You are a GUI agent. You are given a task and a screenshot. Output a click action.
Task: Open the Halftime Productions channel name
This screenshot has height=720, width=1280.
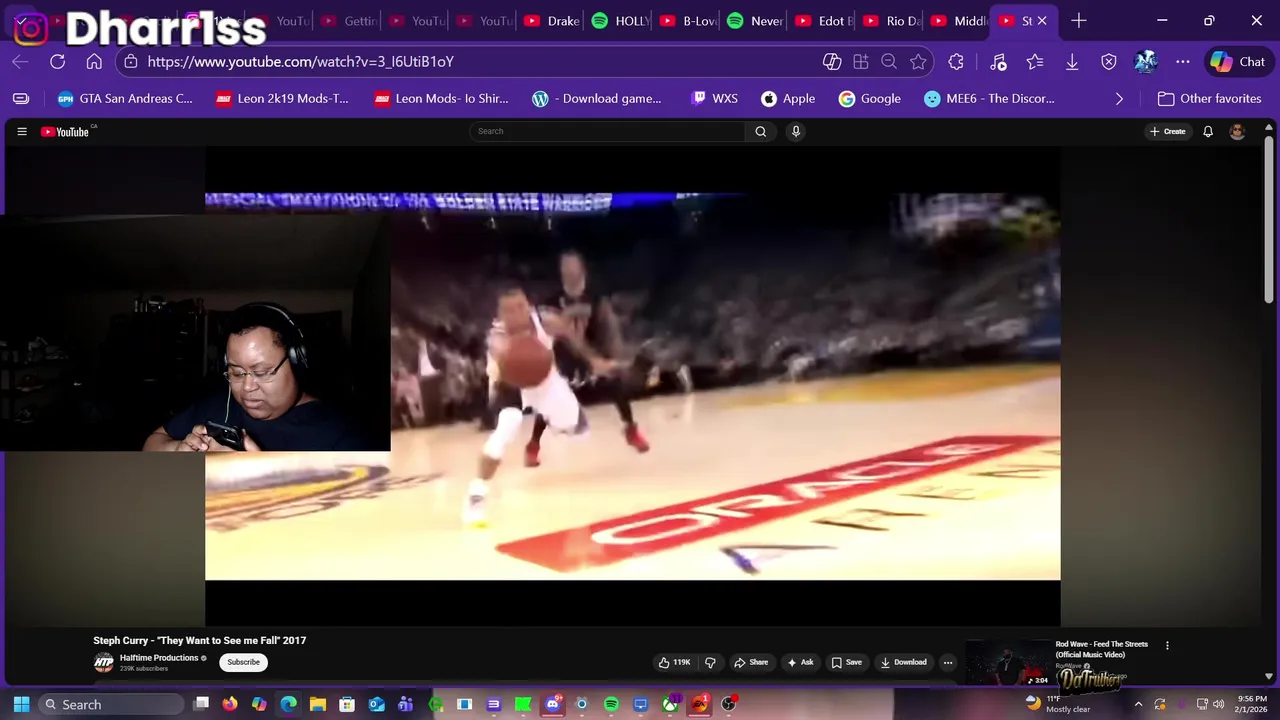pos(159,658)
